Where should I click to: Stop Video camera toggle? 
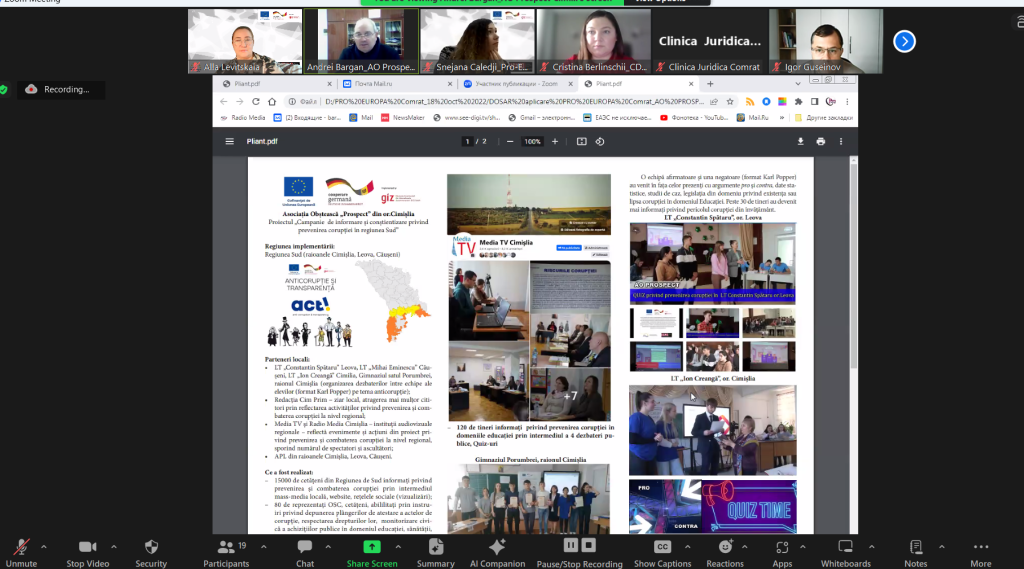tap(88, 553)
